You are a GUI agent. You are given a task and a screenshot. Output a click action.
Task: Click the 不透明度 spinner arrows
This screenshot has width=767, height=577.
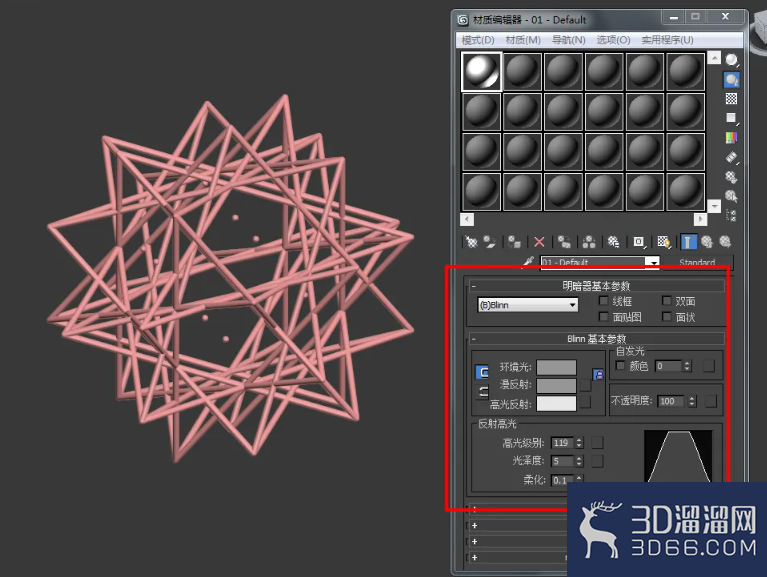click(692, 401)
